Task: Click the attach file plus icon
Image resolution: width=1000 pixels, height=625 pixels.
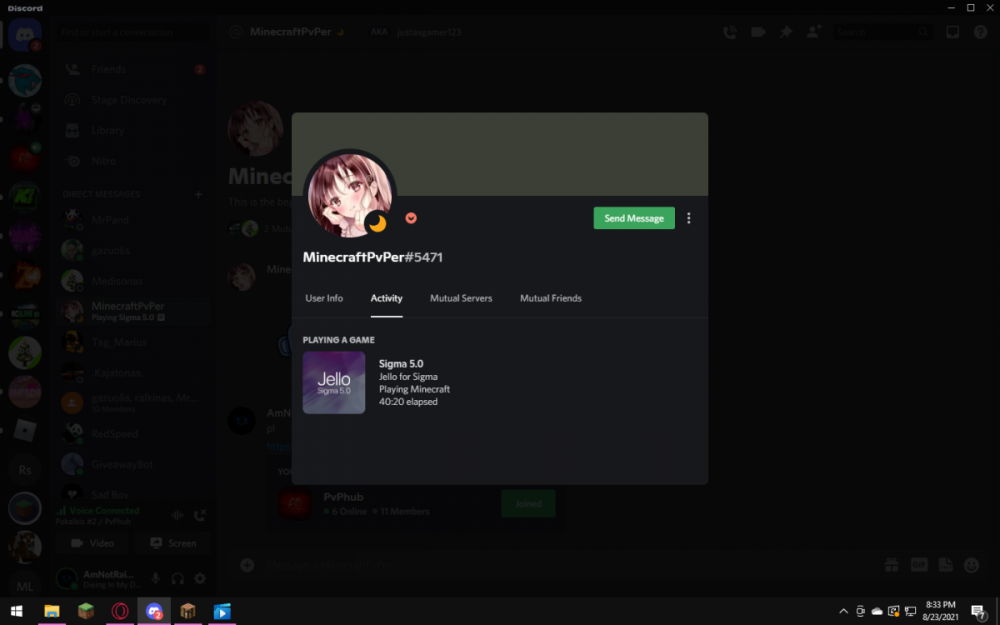Action: tap(247, 565)
